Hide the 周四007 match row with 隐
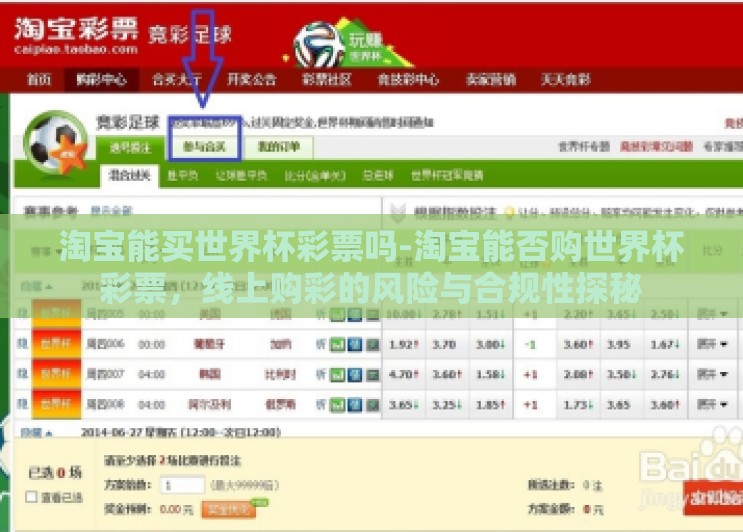The width and height of the screenshot is (743, 532). [22, 374]
